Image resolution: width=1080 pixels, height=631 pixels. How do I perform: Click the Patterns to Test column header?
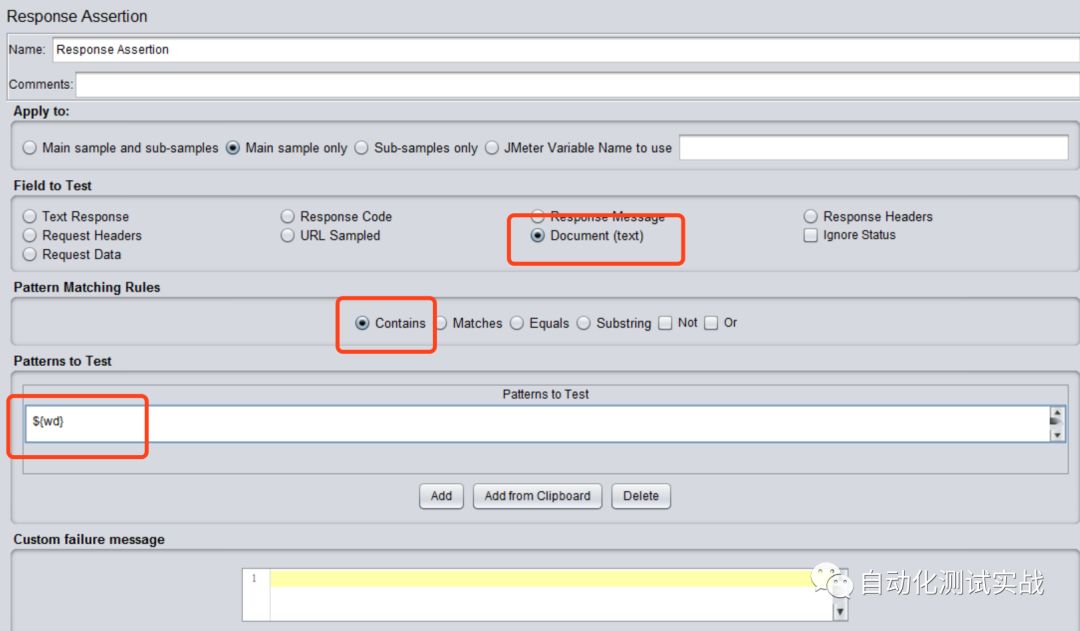[546, 395]
